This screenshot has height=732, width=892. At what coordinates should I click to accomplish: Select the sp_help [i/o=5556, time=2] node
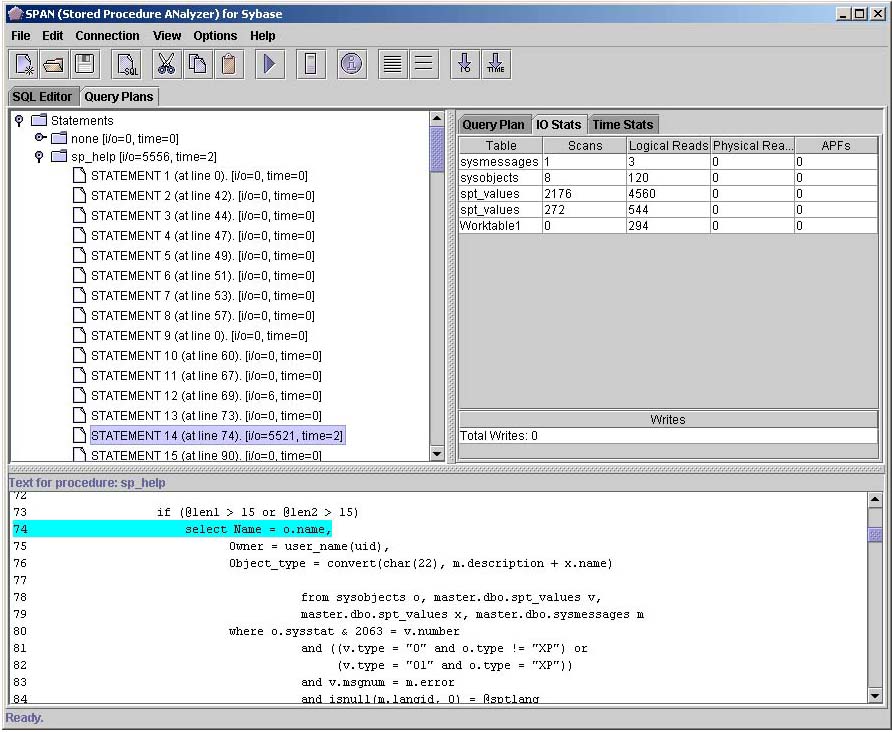[x=144, y=156]
